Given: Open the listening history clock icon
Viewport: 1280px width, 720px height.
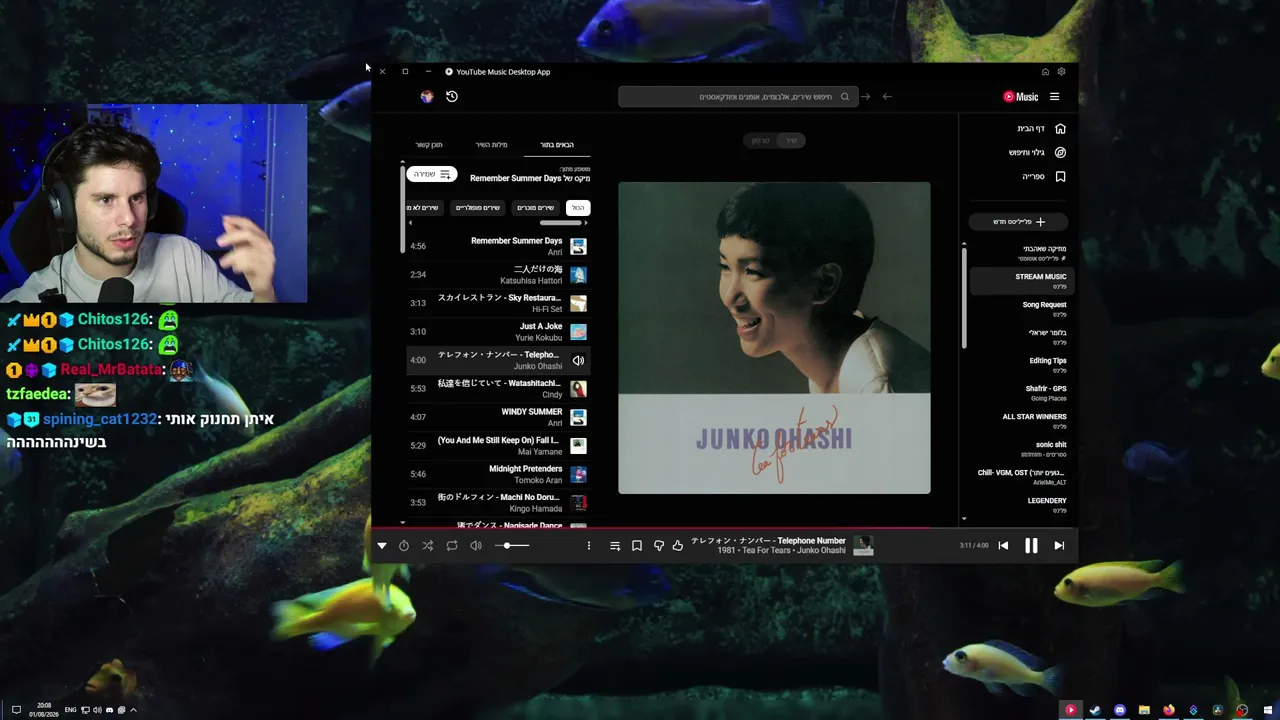Looking at the screenshot, I should pyautogui.click(x=452, y=97).
